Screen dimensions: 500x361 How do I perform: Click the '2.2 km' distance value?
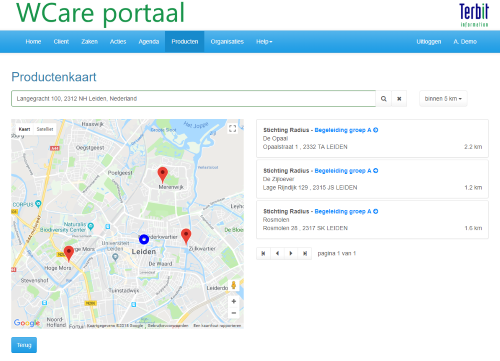(x=473, y=147)
